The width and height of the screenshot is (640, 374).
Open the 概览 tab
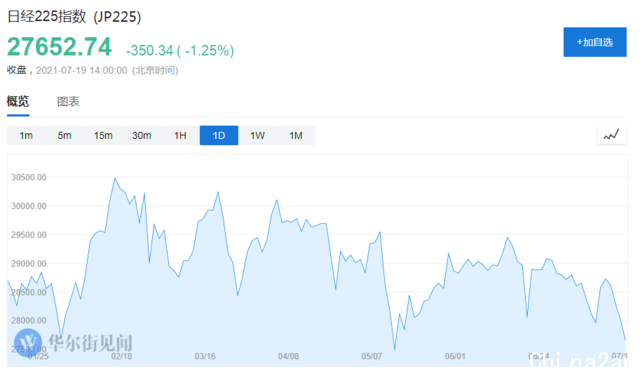[18, 101]
